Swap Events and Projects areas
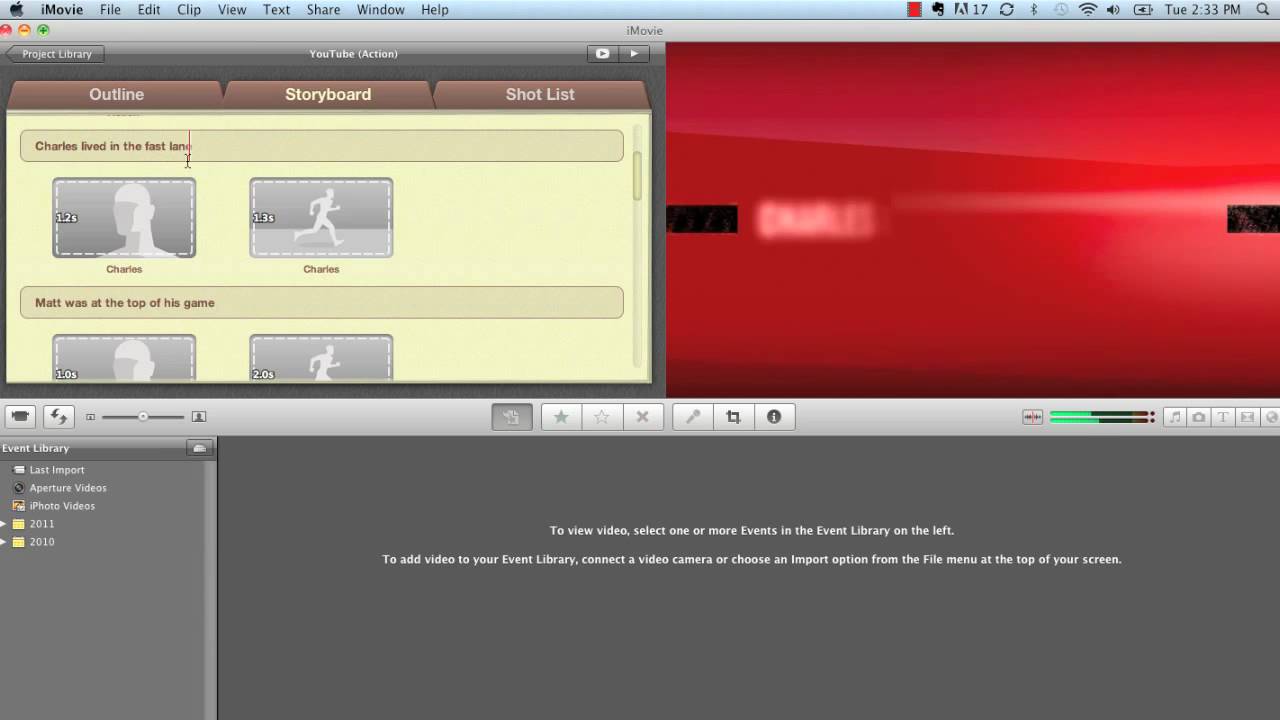This screenshot has height=720, width=1280. click(x=59, y=416)
